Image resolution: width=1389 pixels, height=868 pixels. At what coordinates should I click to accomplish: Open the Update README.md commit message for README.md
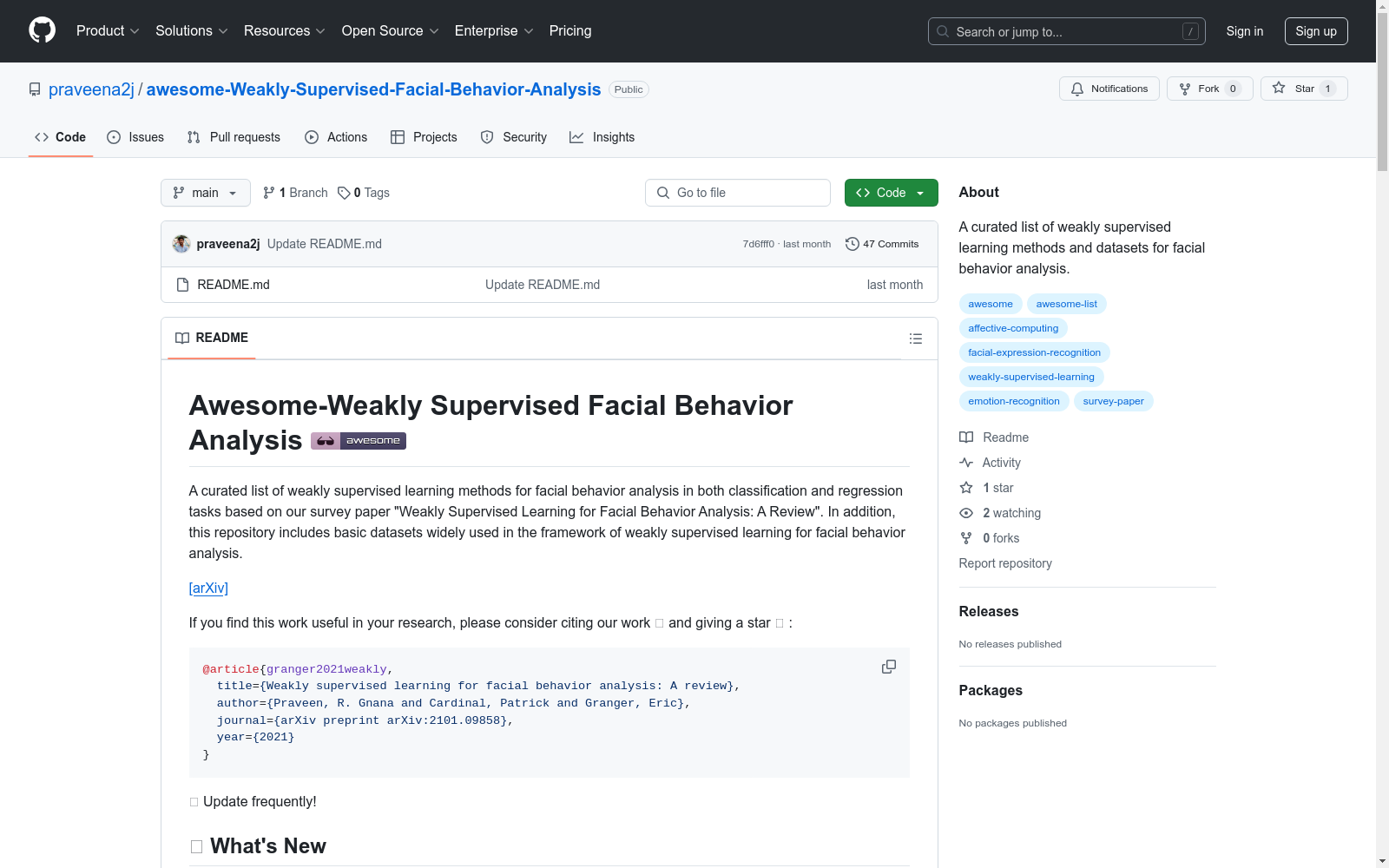tap(543, 285)
